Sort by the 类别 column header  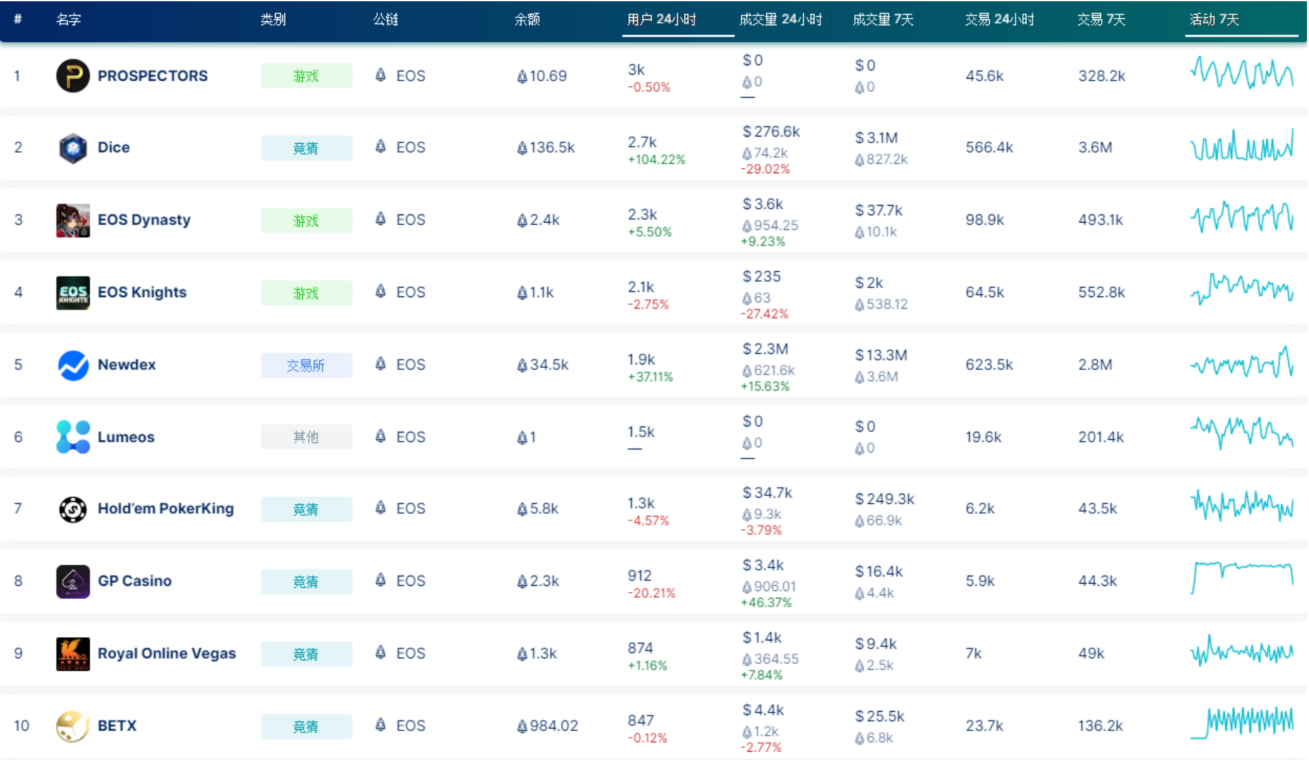point(273,19)
